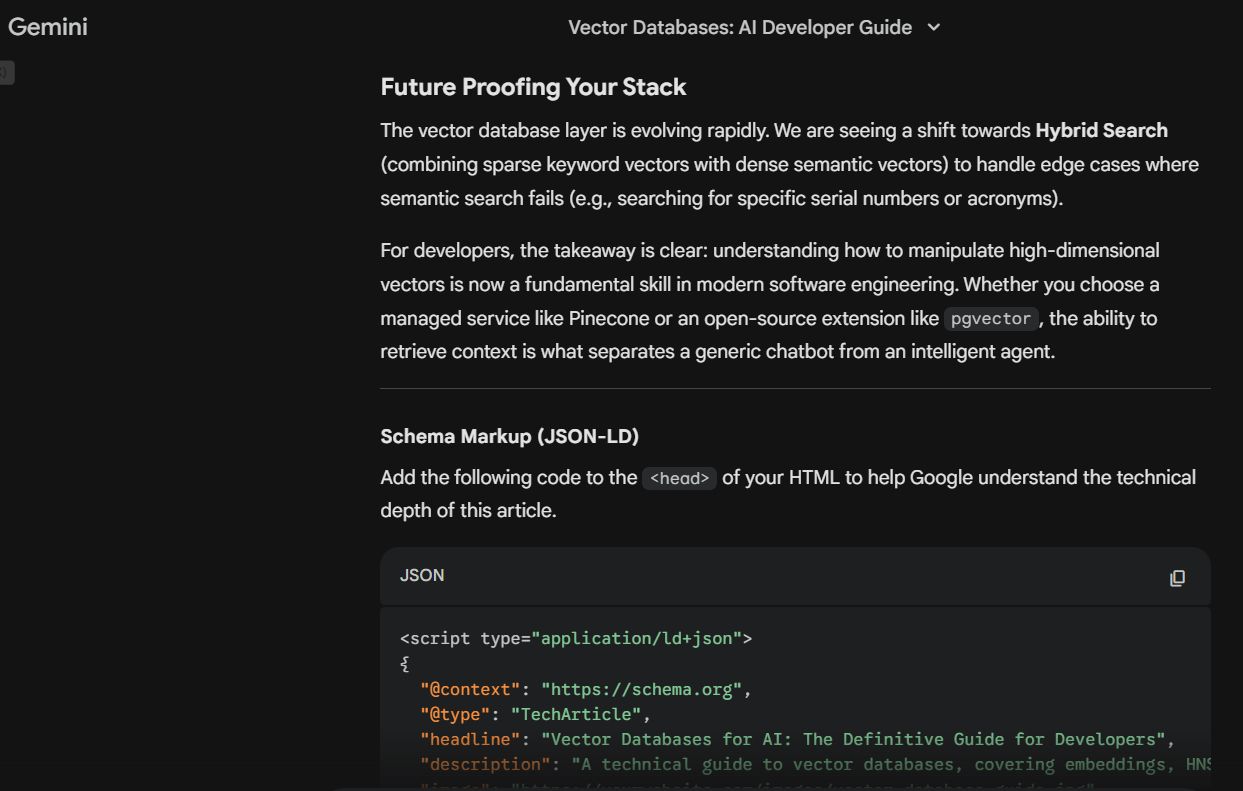Click the 'https://schema.org' string in code
The image size is (1243, 791).
pyautogui.click(x=641, y=690)
